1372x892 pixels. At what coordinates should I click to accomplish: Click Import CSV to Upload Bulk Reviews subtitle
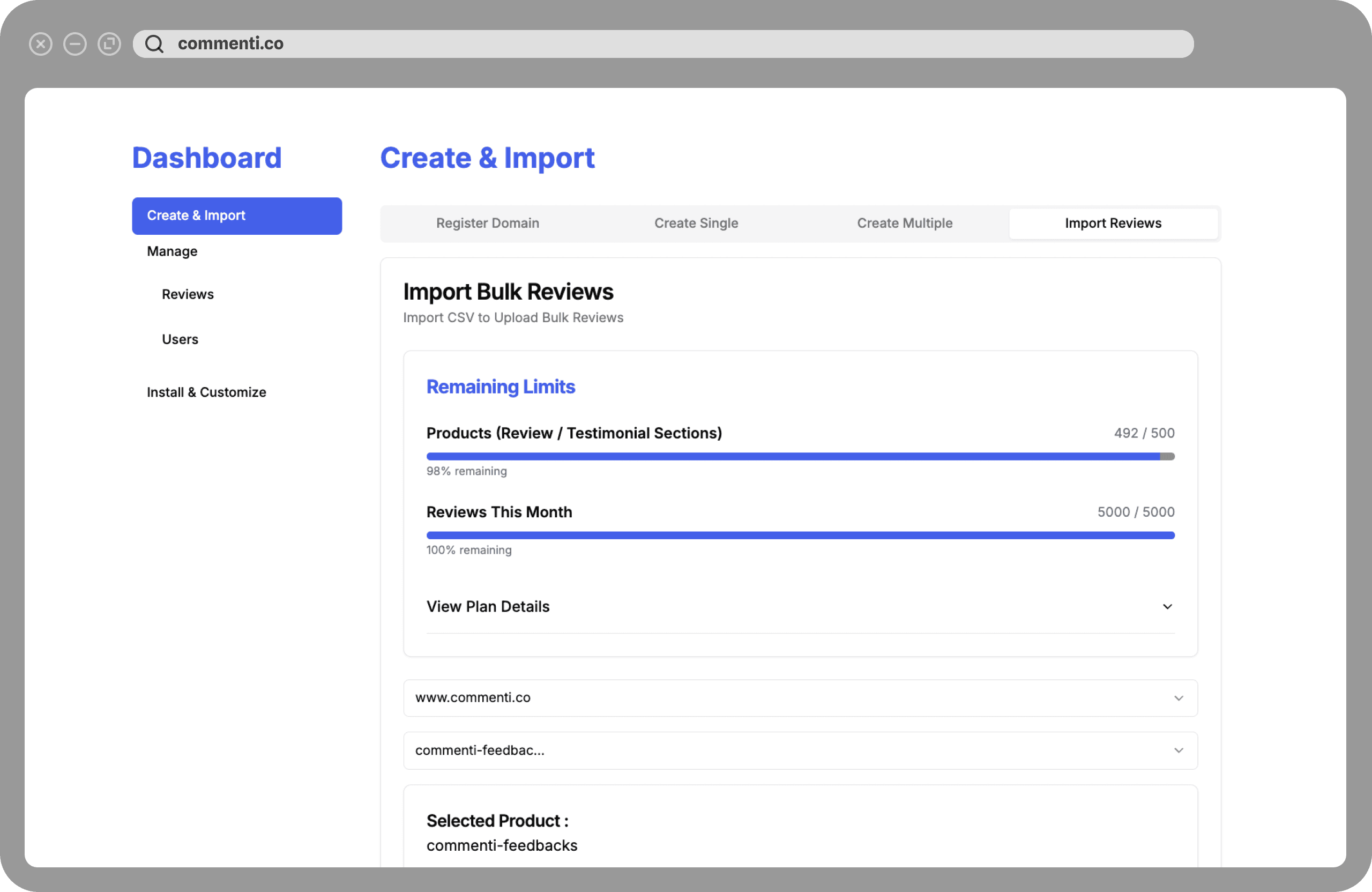click(513, 318)
